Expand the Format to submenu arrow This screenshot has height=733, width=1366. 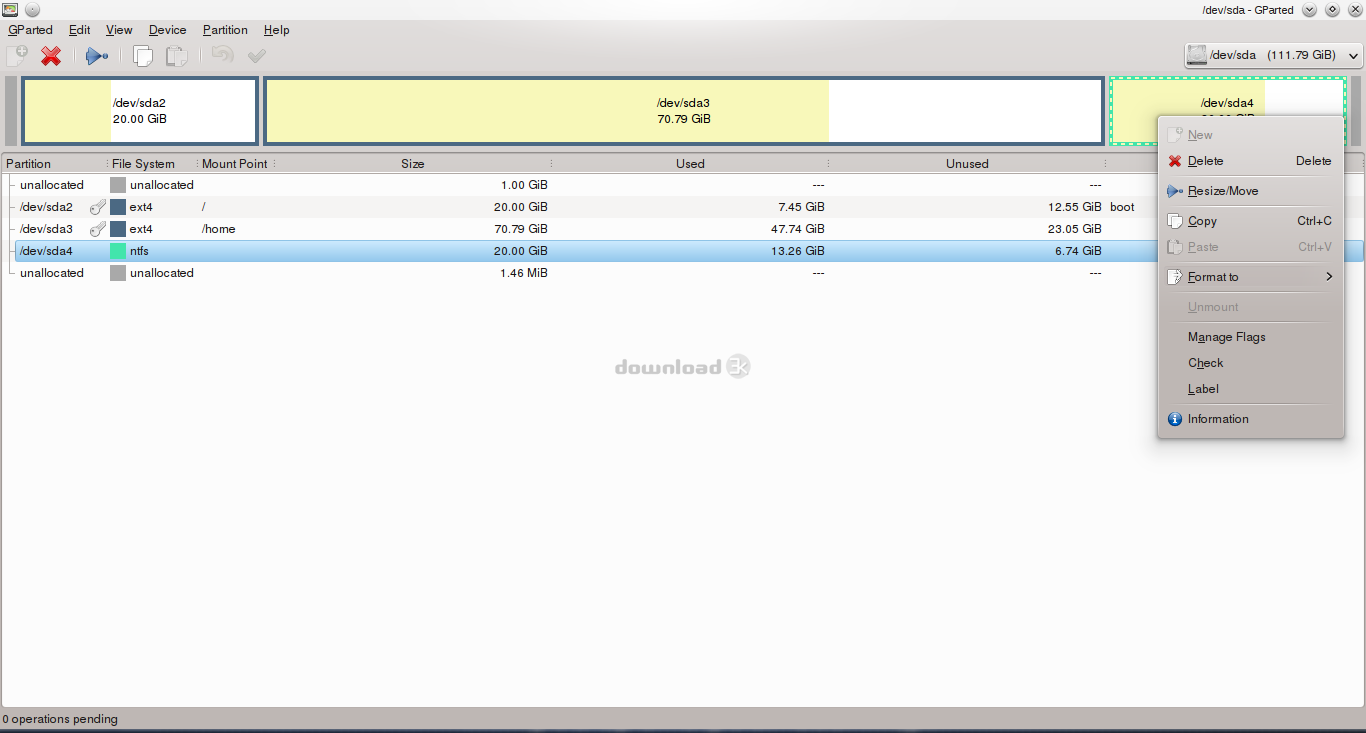[1329, 277]
